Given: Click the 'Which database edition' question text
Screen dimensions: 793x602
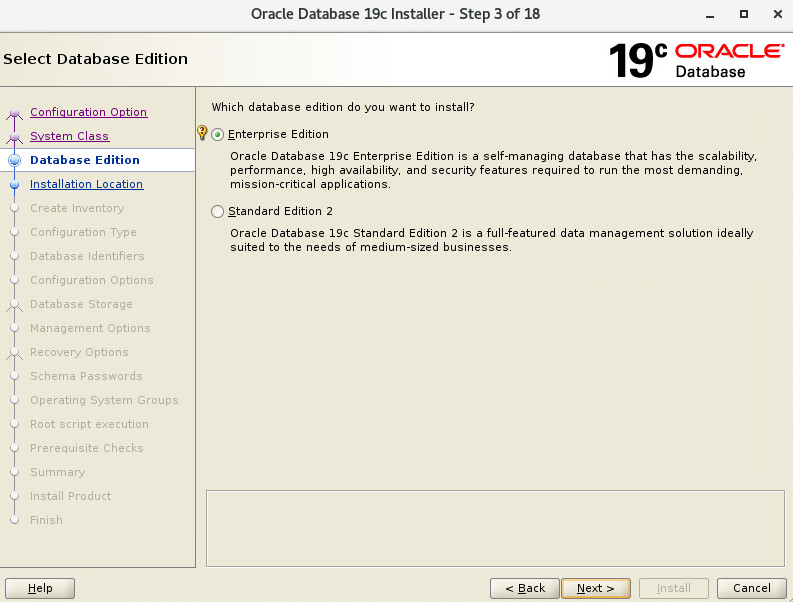Looking at the screenshot, I should [x=343, y=107].
